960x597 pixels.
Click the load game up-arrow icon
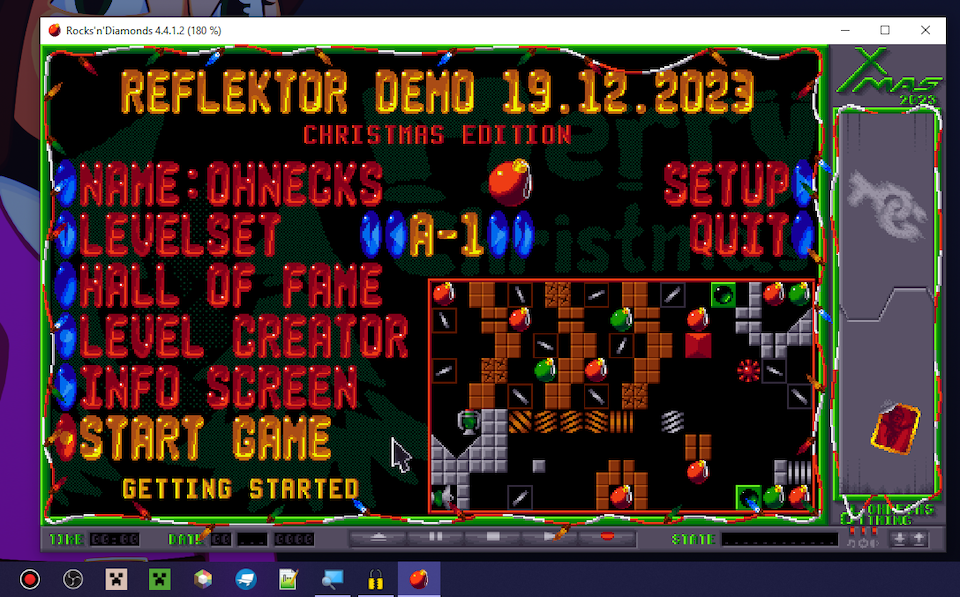(x=919, y=539)
